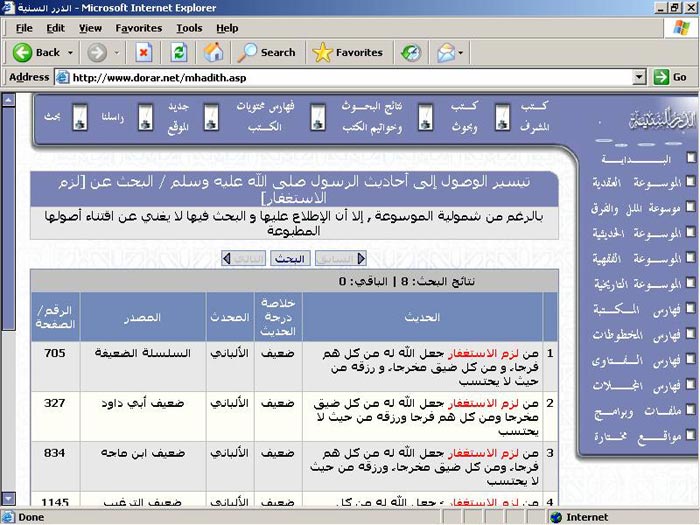Open the Tools menu
This screenshot has height=525, width=700.
(x=189, y=28)
